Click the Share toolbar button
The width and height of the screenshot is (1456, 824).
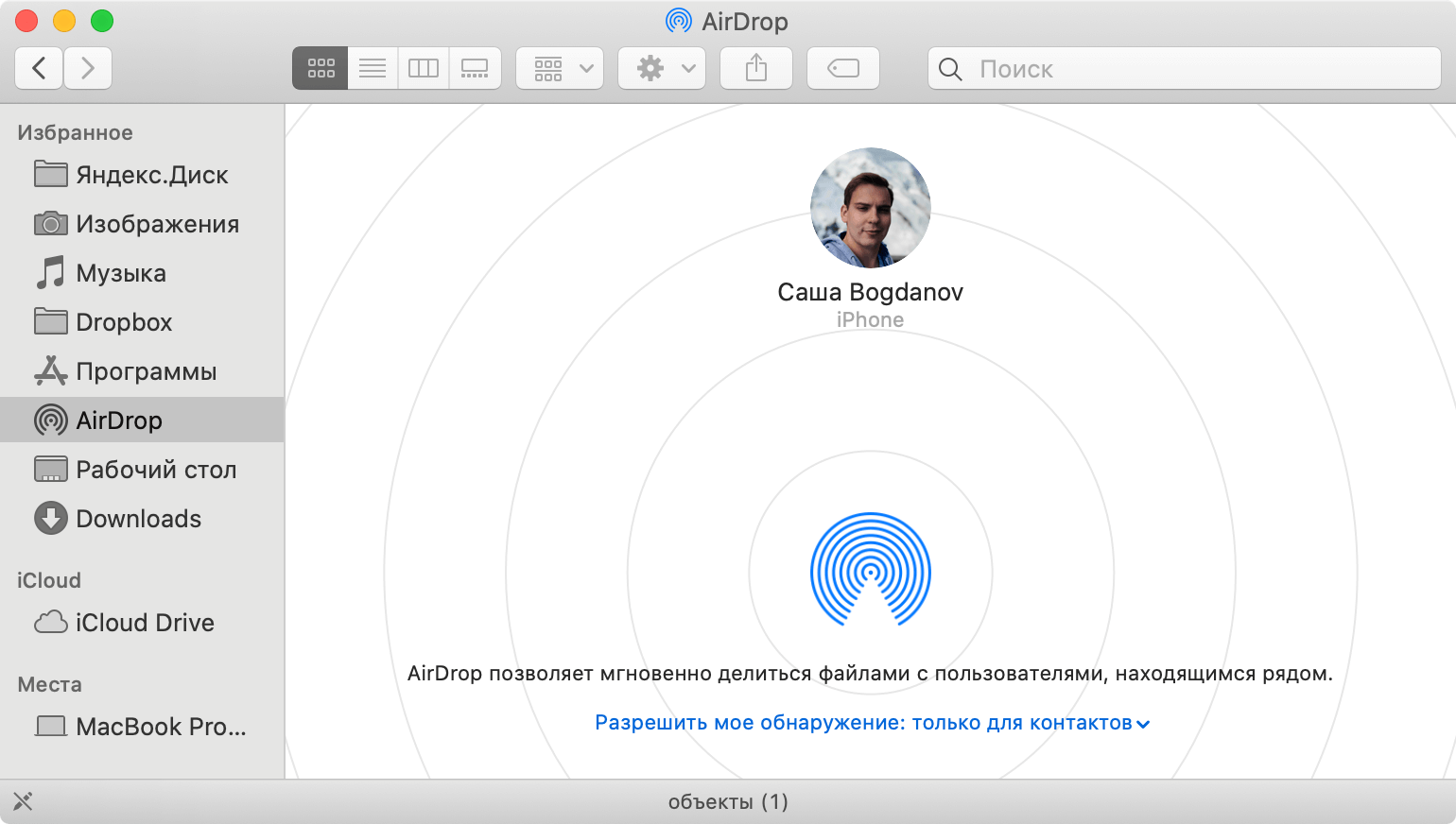756,68
